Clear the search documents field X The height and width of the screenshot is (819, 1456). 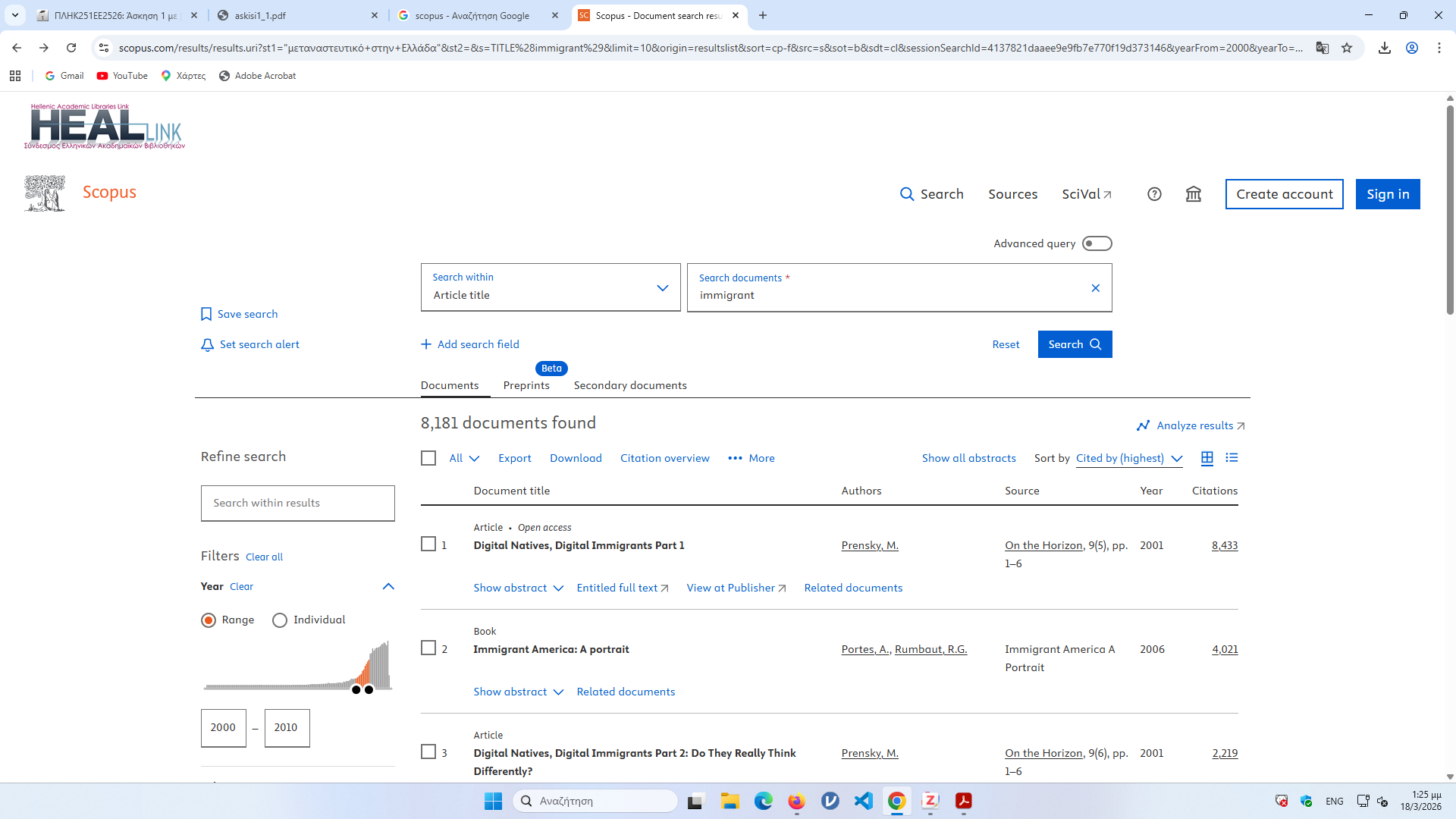(1095, 288)
